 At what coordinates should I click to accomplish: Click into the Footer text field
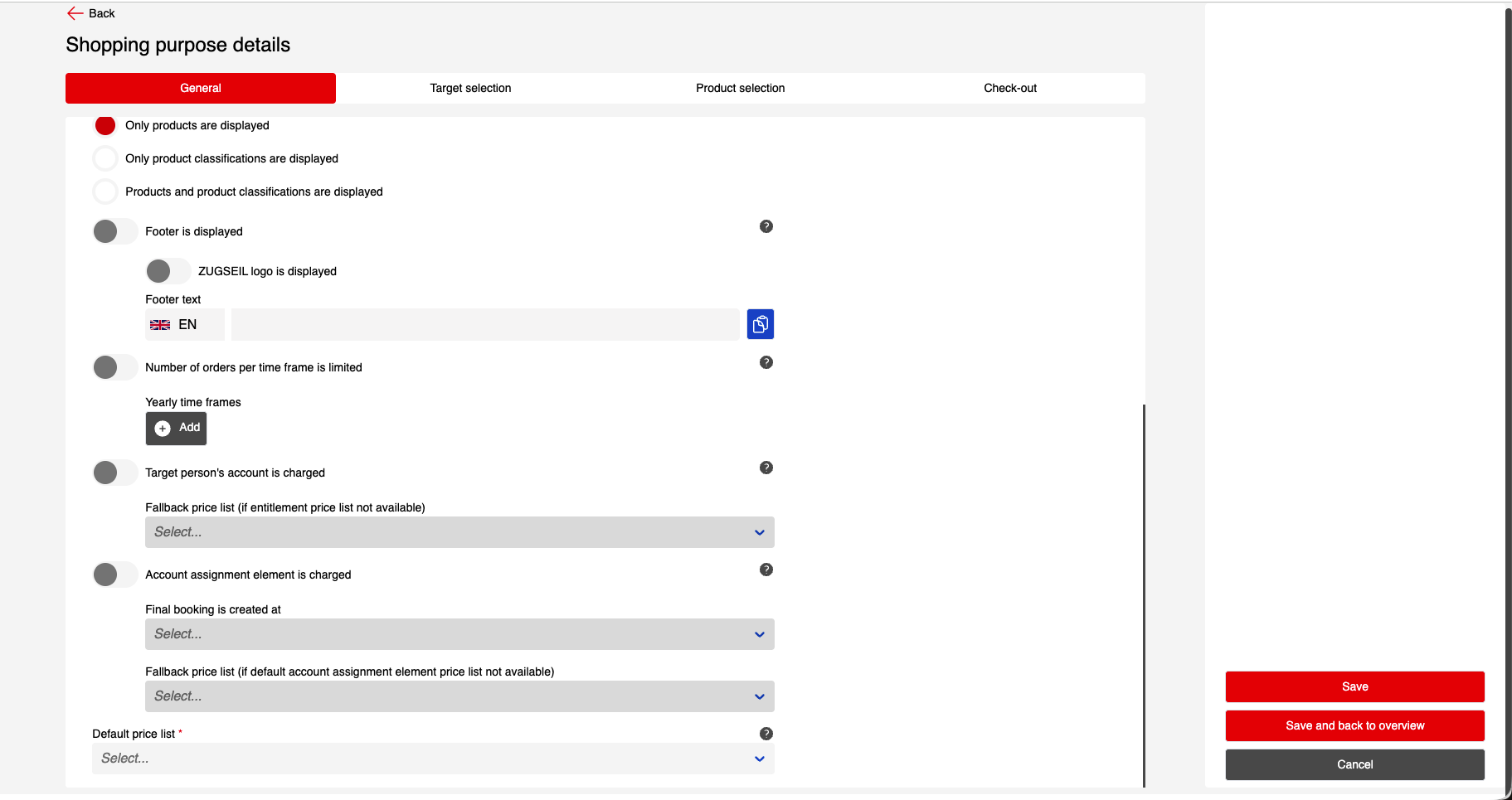[x=484, y=325]
